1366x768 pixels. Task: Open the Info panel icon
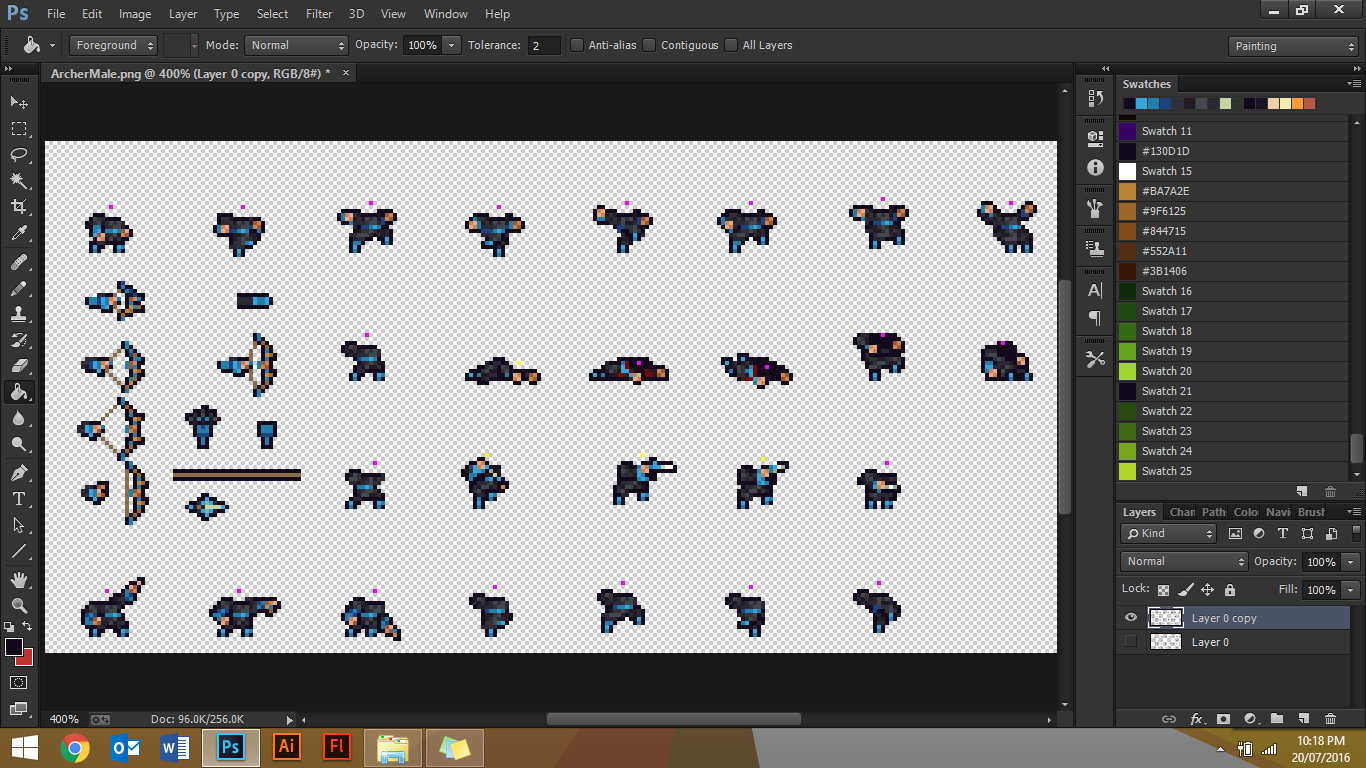[1095, 168]
